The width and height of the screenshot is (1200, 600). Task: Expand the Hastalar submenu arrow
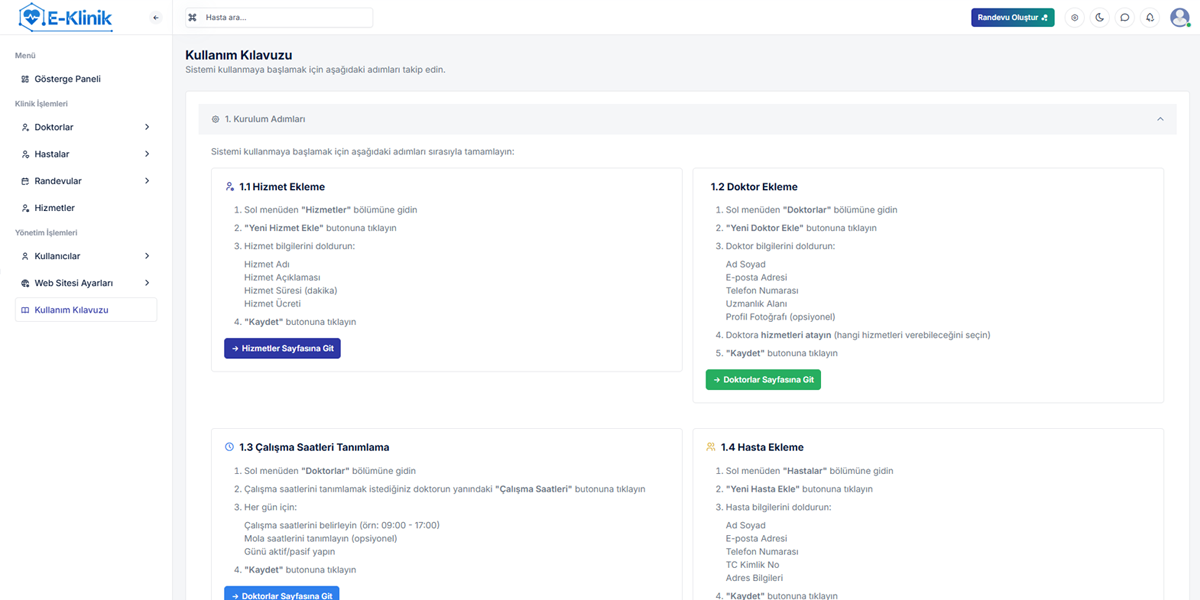[147, 154]
